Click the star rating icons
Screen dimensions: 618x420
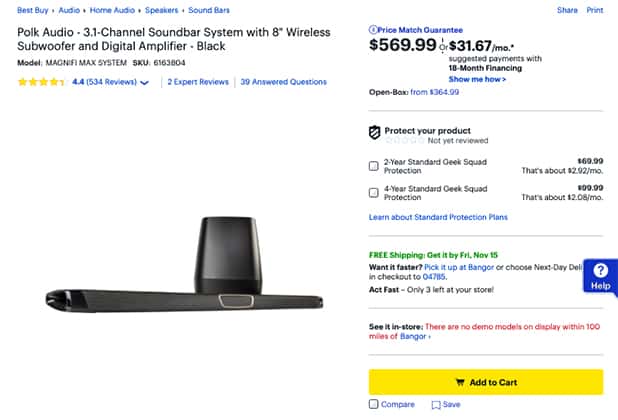coord(41,82)
